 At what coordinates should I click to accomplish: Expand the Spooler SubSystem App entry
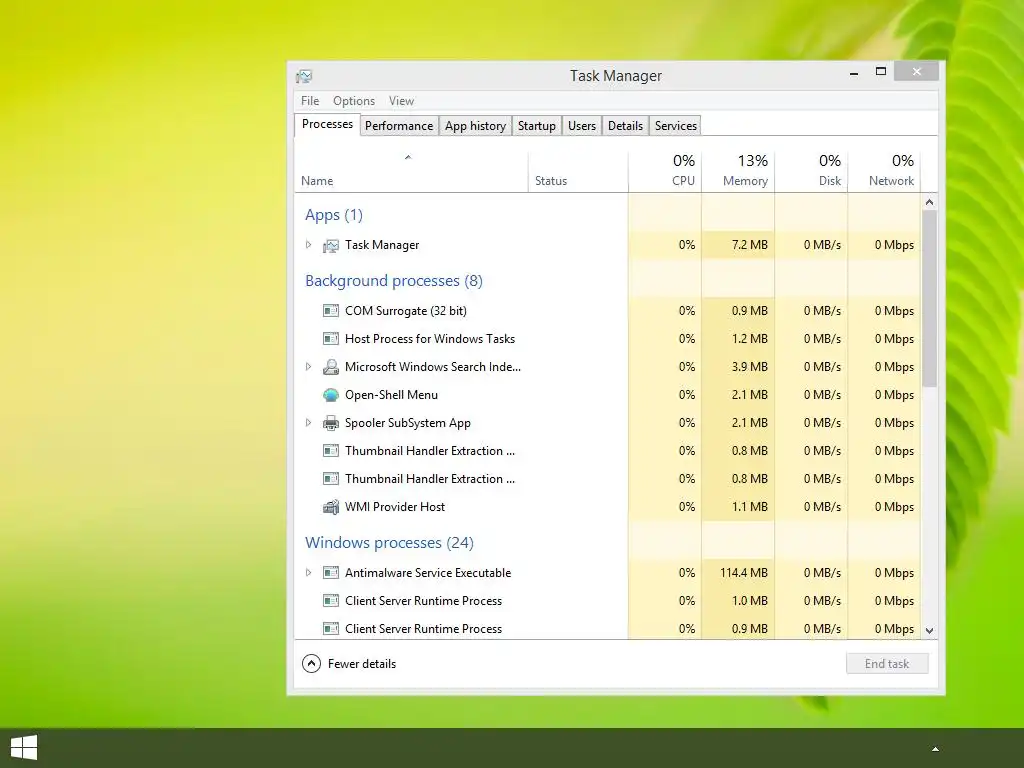pos(308,423)
